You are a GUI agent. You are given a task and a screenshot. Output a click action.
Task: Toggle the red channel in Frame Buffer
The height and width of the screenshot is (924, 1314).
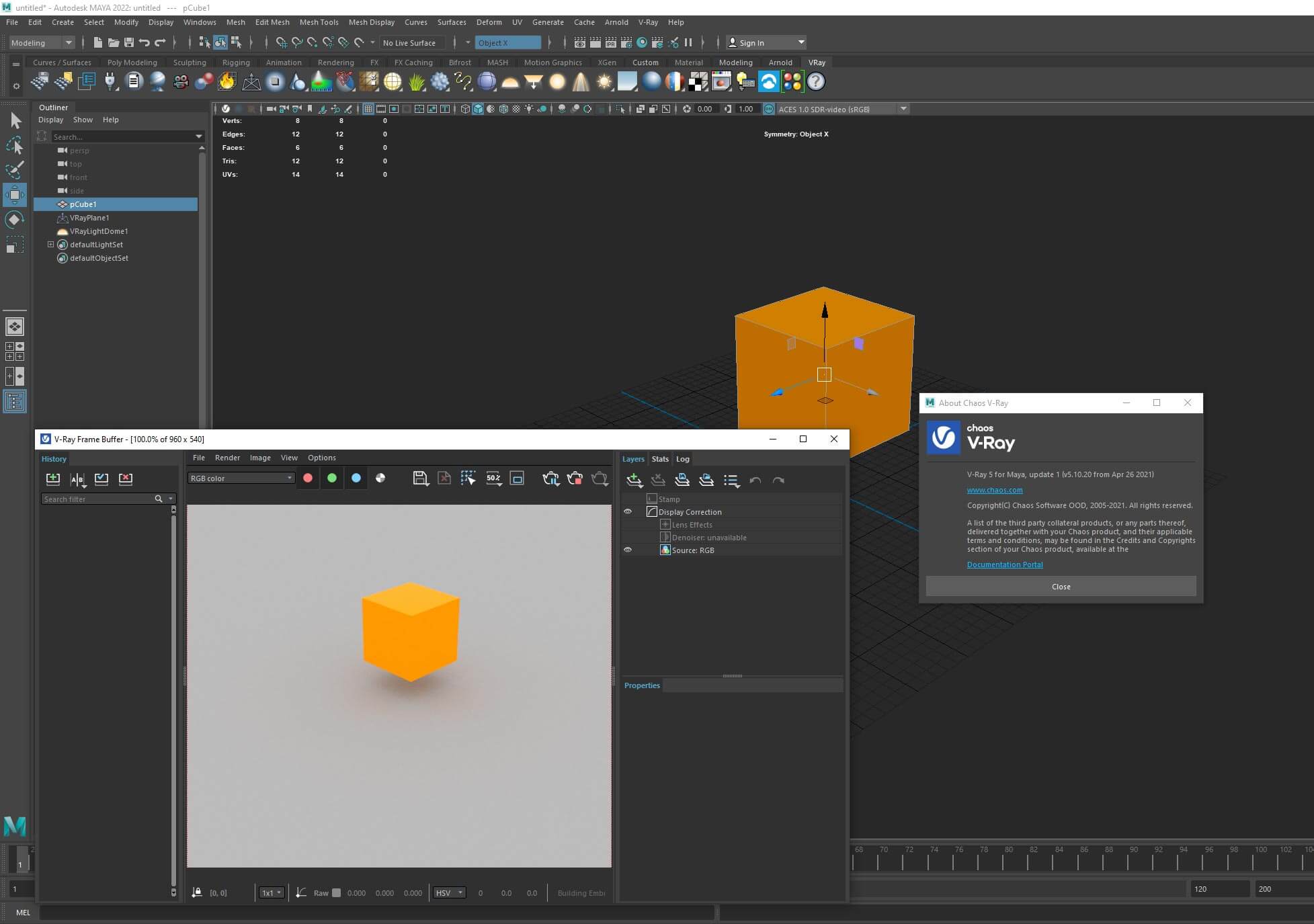click(x=308, y=478)
